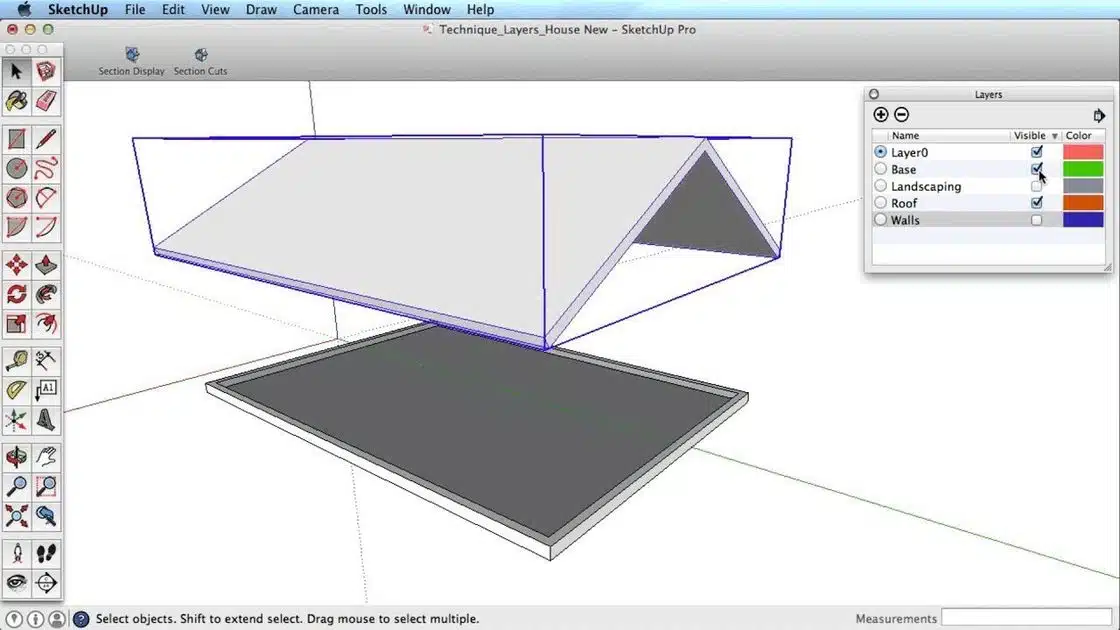Enable visibility for the Walls layer
Screen dimensions: 1120x630
coord(1036,220)
